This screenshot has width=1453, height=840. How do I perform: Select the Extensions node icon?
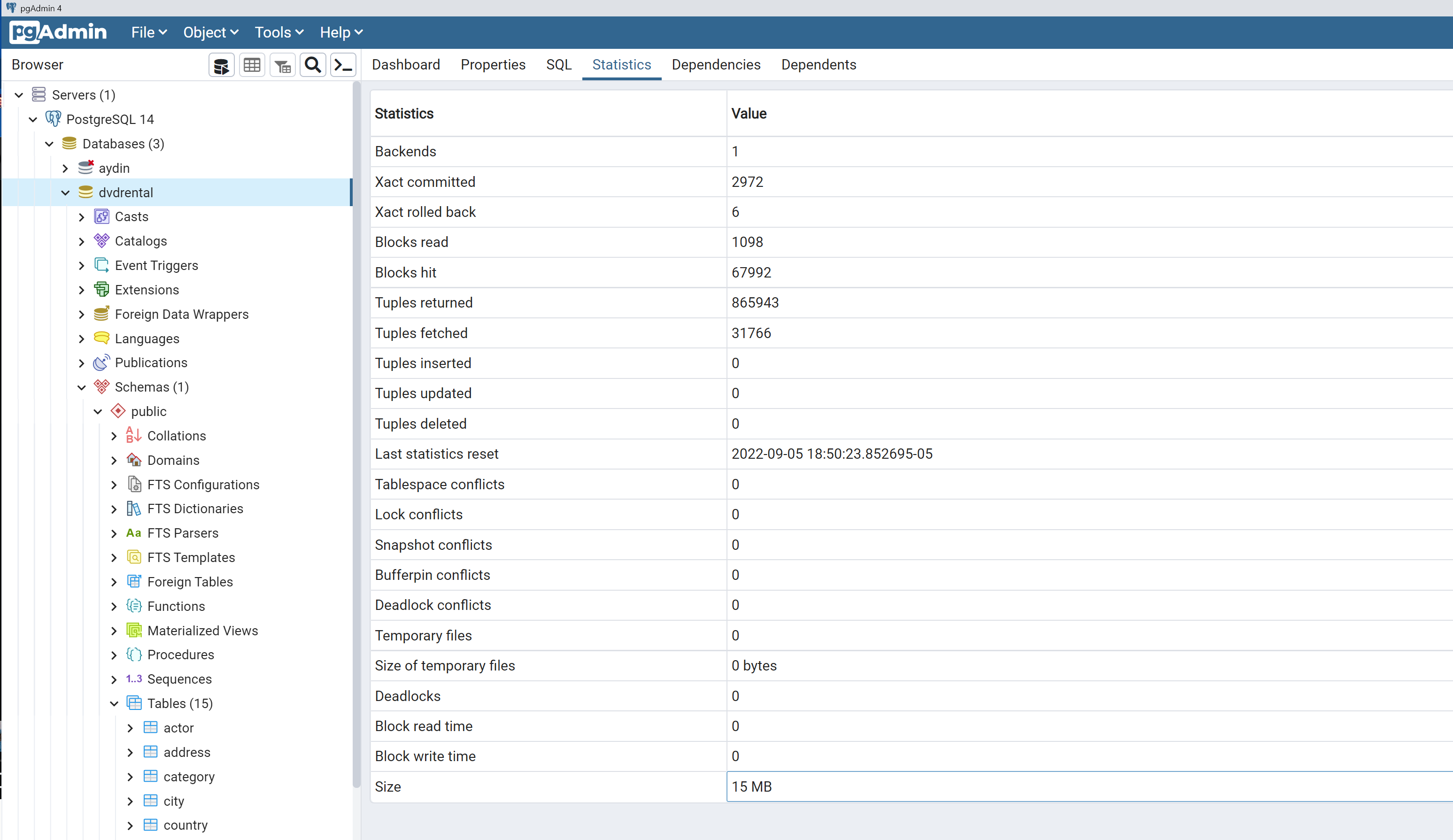pos(101,289)
